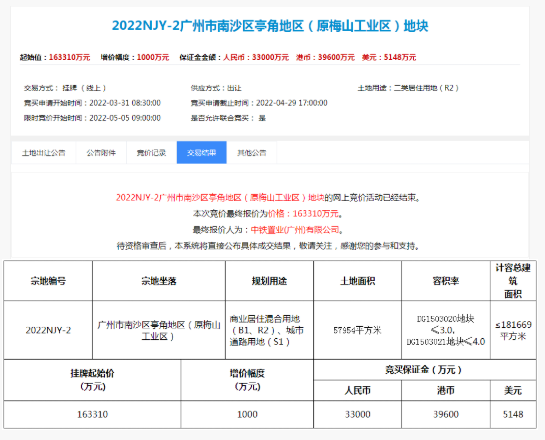Click the 人民币 33000万元 deposit amount at top
The height and width of the screenshot is (440, 545).
tap(256, 57)
